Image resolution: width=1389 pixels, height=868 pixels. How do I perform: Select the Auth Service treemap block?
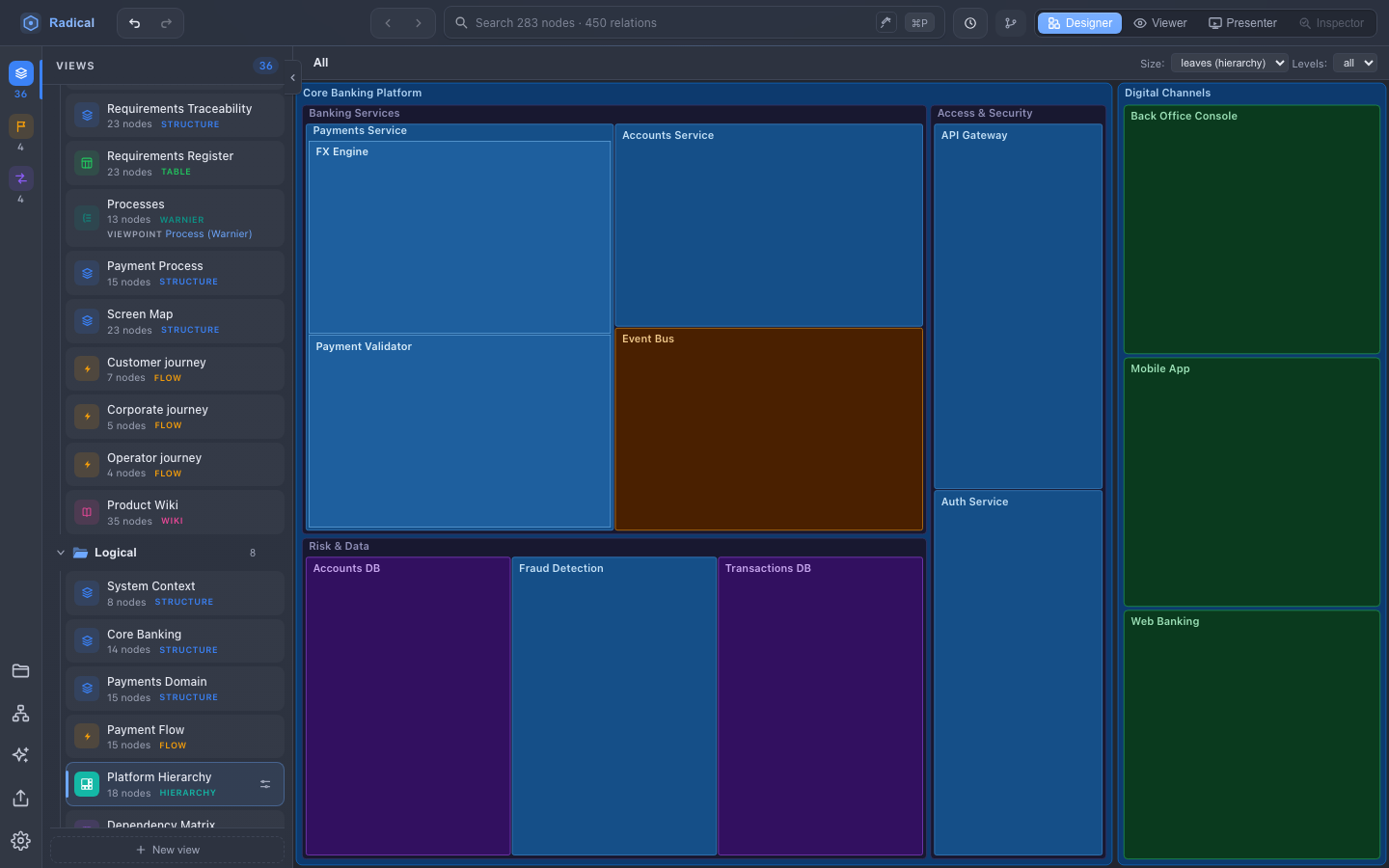click(x=1018, y=673)
